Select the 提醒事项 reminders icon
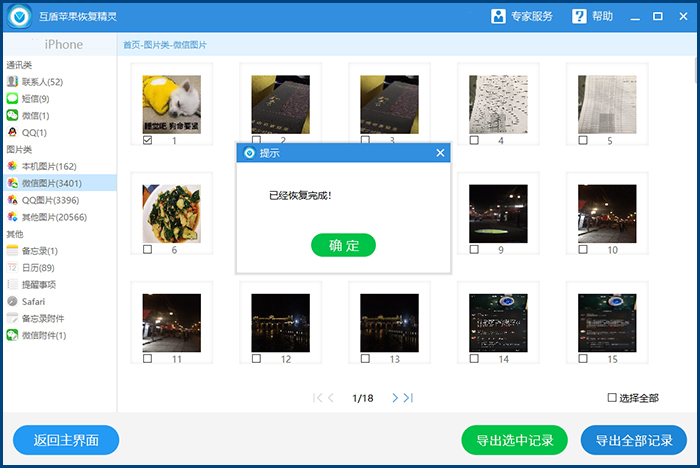 pos(12,284)
